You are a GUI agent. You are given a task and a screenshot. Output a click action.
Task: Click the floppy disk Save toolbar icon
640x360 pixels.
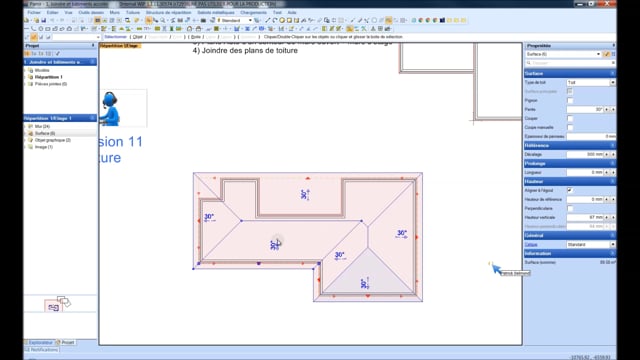(44, 20)
